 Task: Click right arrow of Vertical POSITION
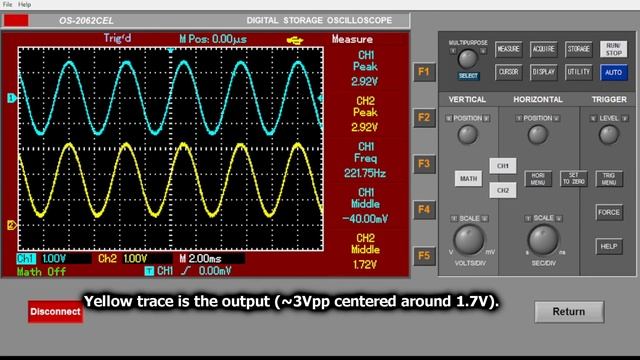[486, 118]
